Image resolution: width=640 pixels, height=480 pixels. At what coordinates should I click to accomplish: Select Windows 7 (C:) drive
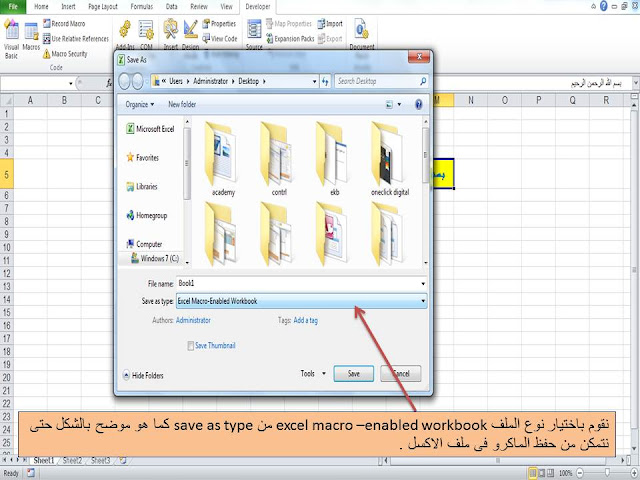coord(155,258)
